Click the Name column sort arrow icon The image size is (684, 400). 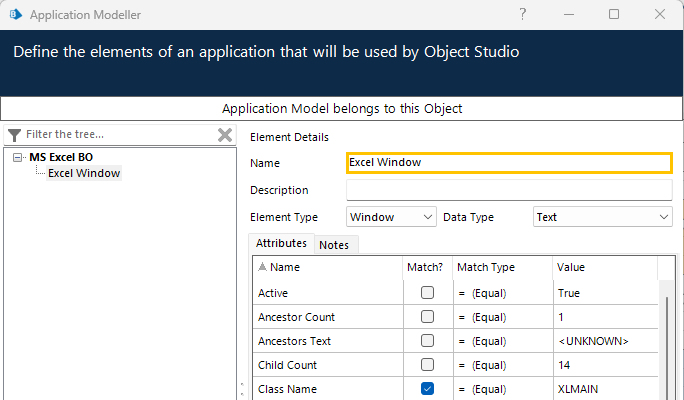(262, 267)
